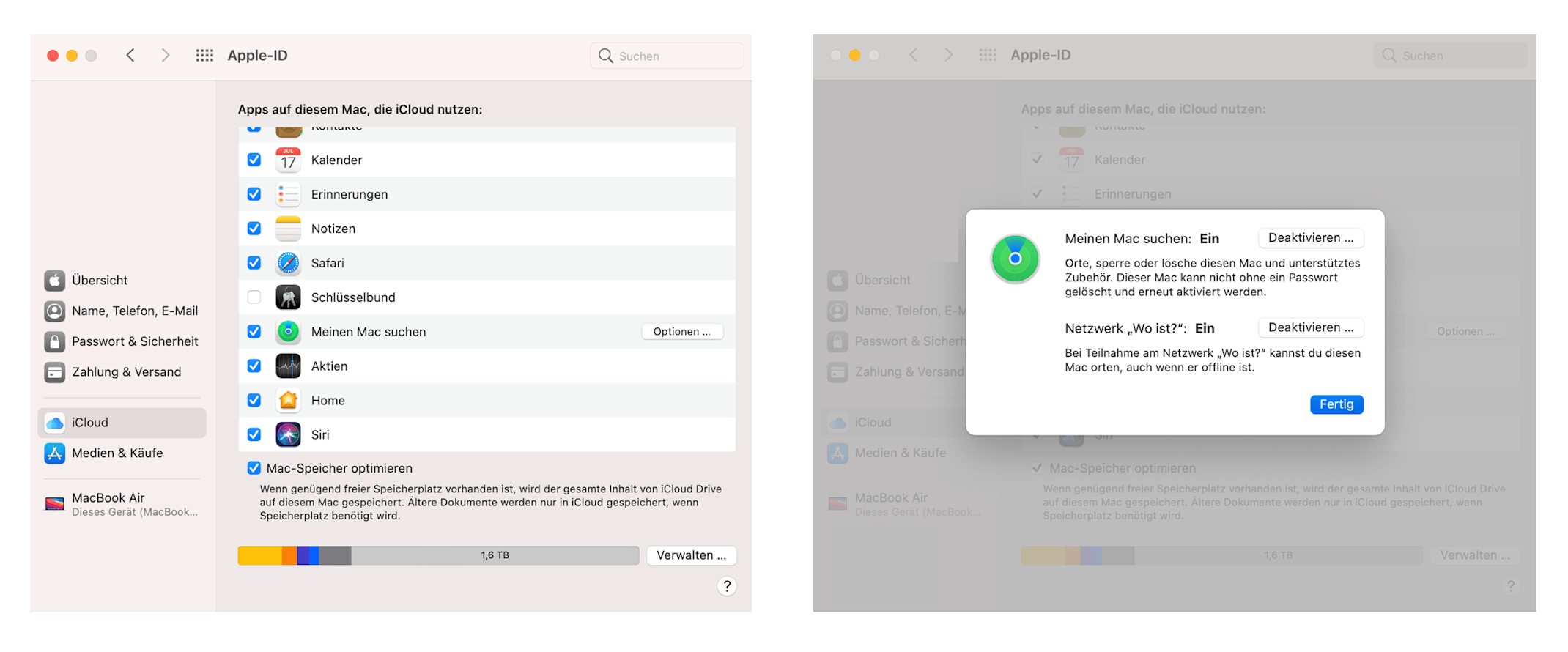
Task: Uncheck the Siri checkbox
Action: (x=254, y=435)
